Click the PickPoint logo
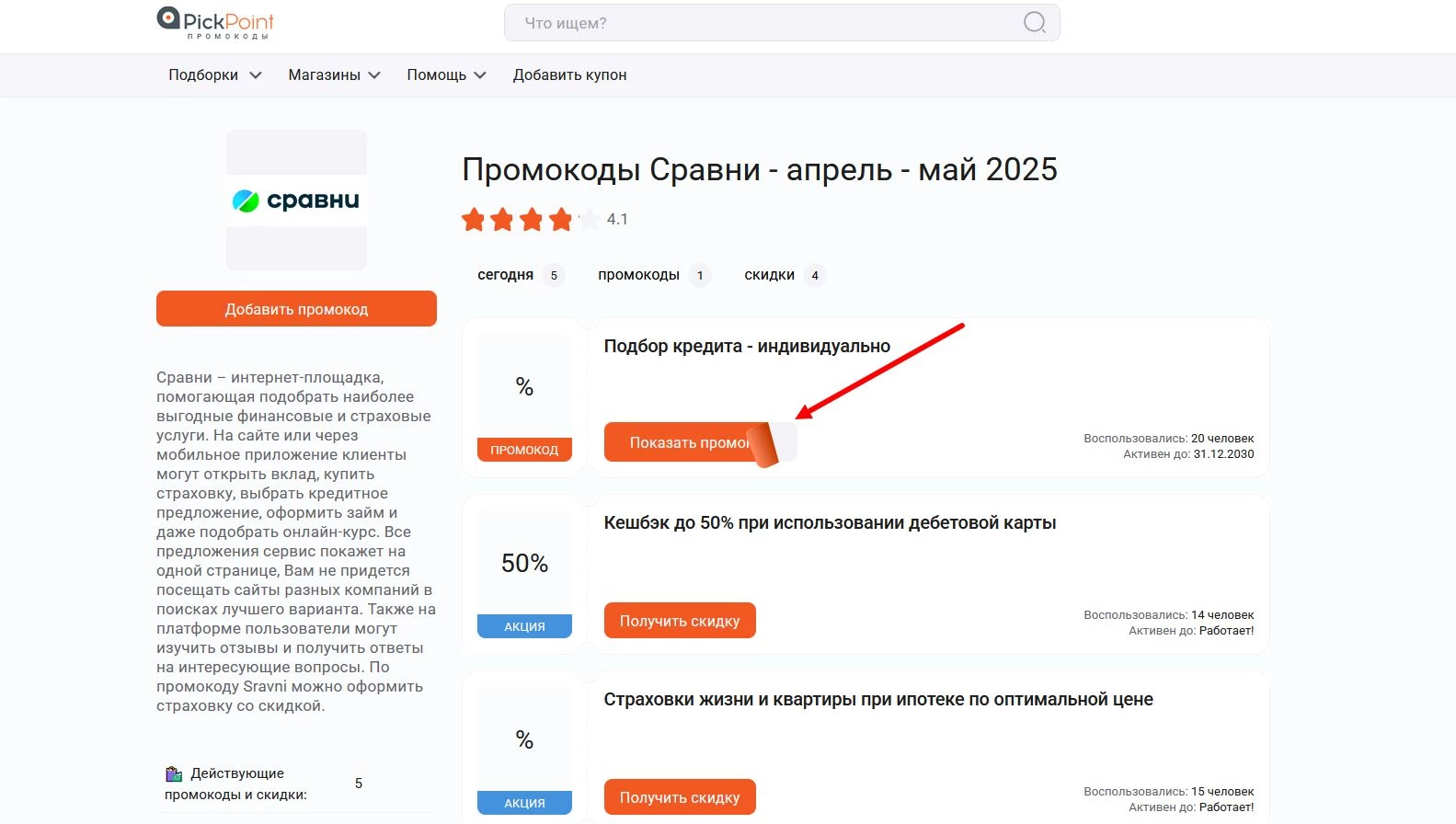 point(215,23)
